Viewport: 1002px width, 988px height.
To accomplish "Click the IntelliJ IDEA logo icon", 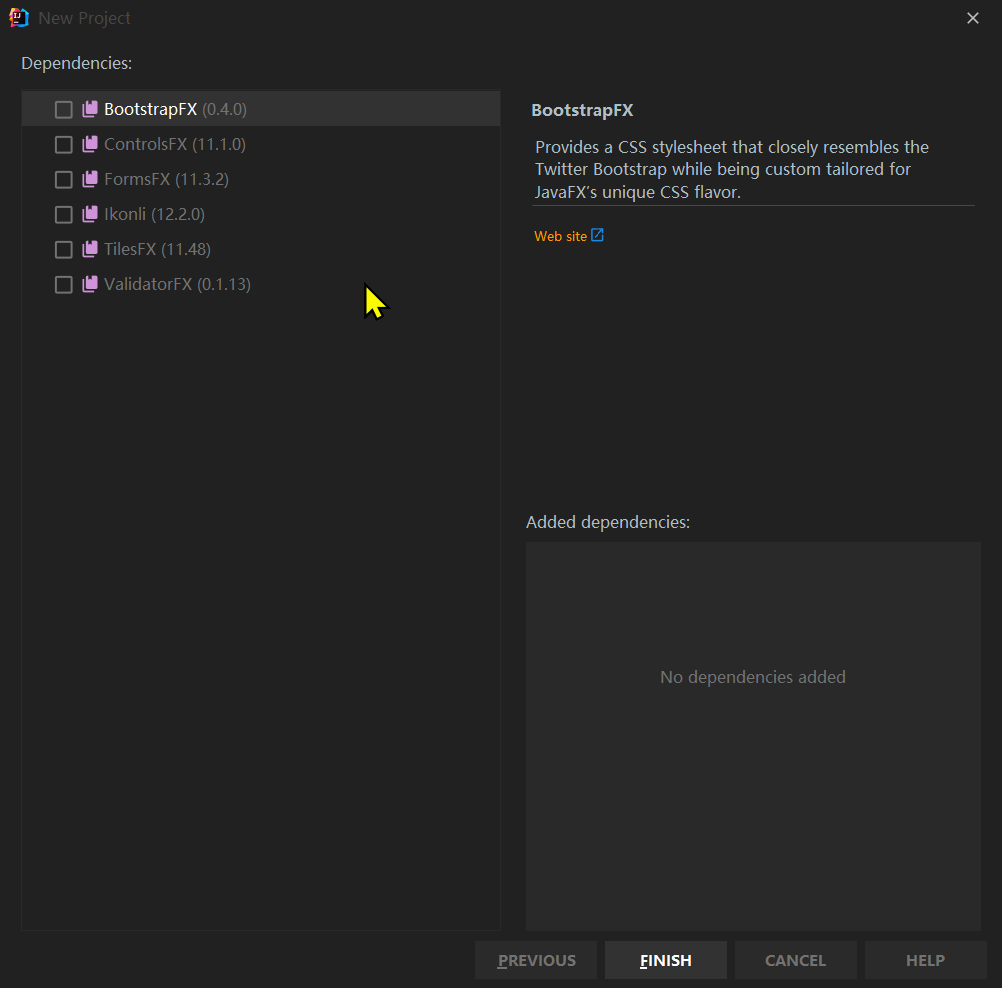I will tap(19, 18).
